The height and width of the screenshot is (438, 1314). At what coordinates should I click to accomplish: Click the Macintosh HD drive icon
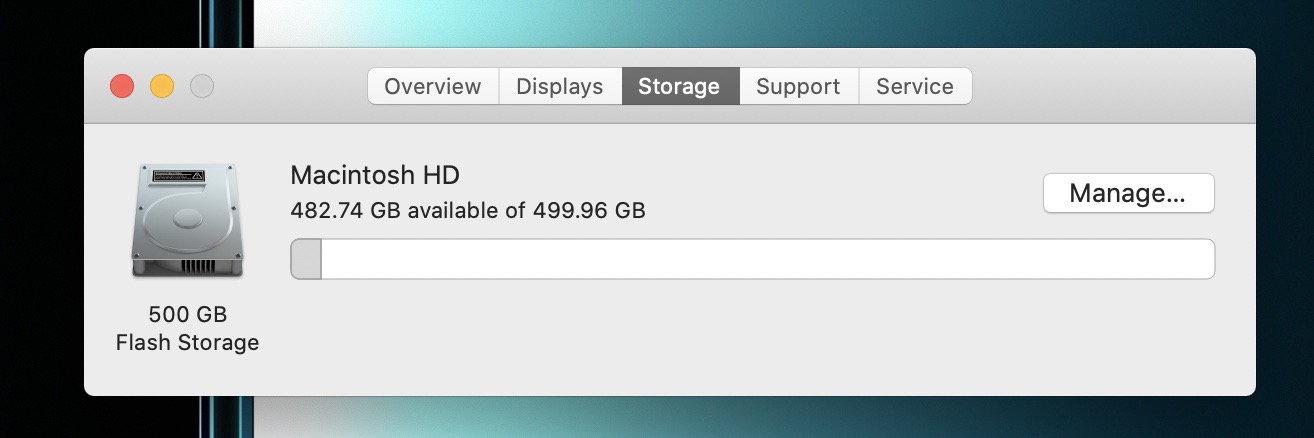pos(187,221)
